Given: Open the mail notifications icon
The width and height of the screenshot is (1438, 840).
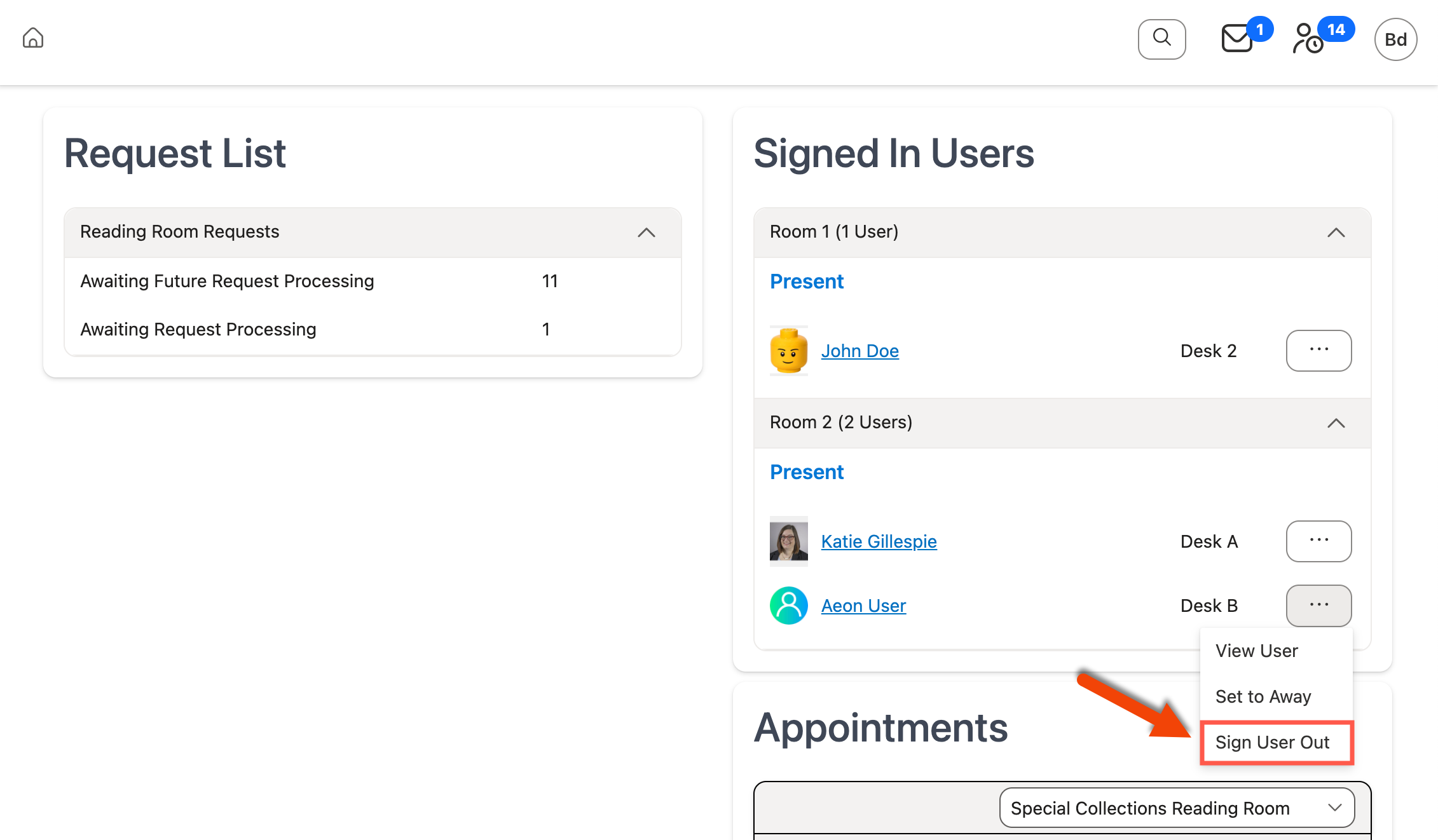Looking at the screenshot, I should coord(1236,38).
